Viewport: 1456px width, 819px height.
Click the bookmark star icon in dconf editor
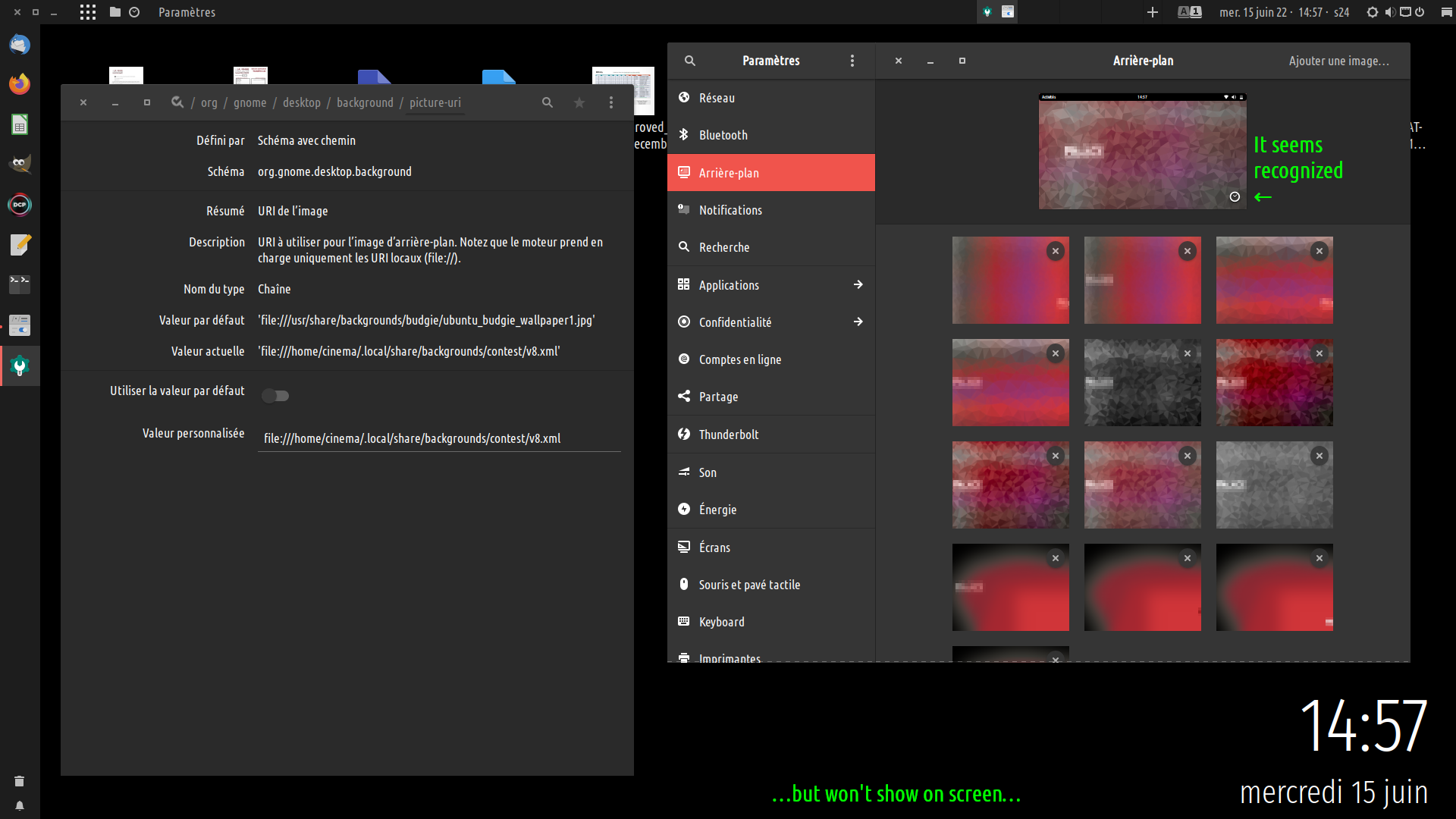tap(579, 102)
